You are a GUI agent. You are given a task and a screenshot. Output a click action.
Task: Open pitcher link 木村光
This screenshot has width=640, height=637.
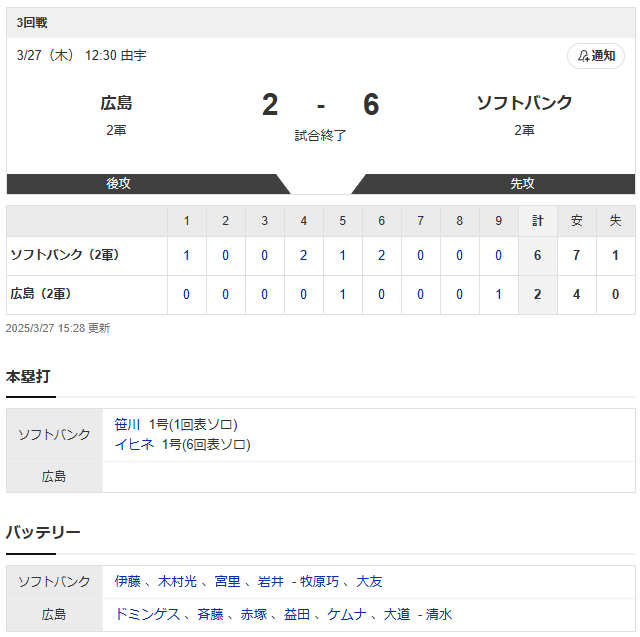177,582
